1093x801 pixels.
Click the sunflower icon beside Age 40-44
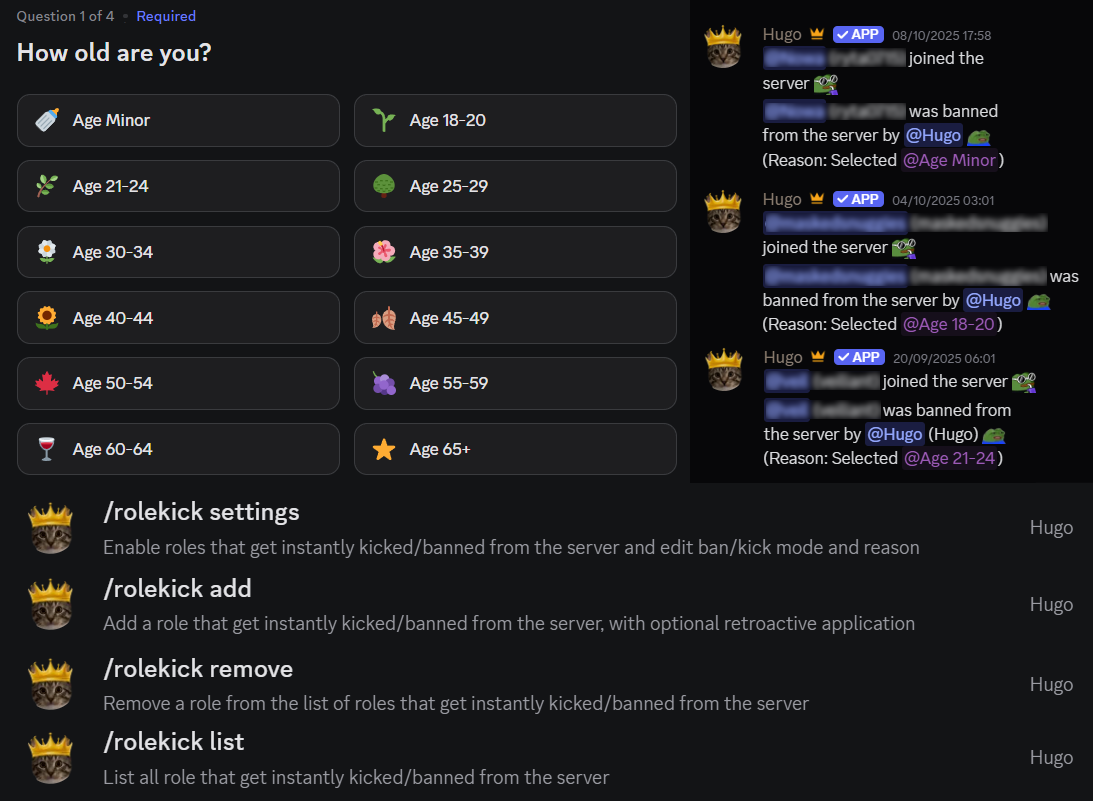46,318
